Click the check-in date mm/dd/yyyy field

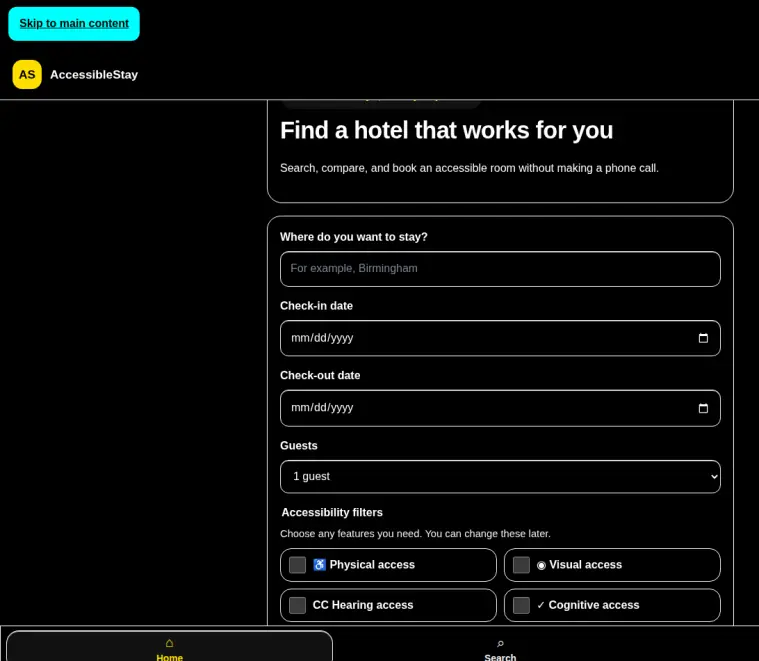(x=500, y=338)
